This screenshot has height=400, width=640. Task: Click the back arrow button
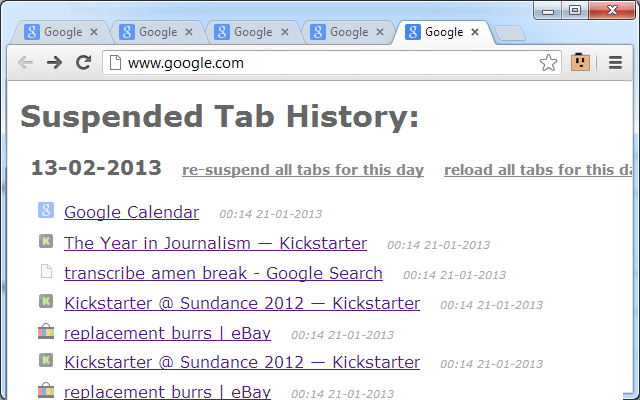point(25,62)
